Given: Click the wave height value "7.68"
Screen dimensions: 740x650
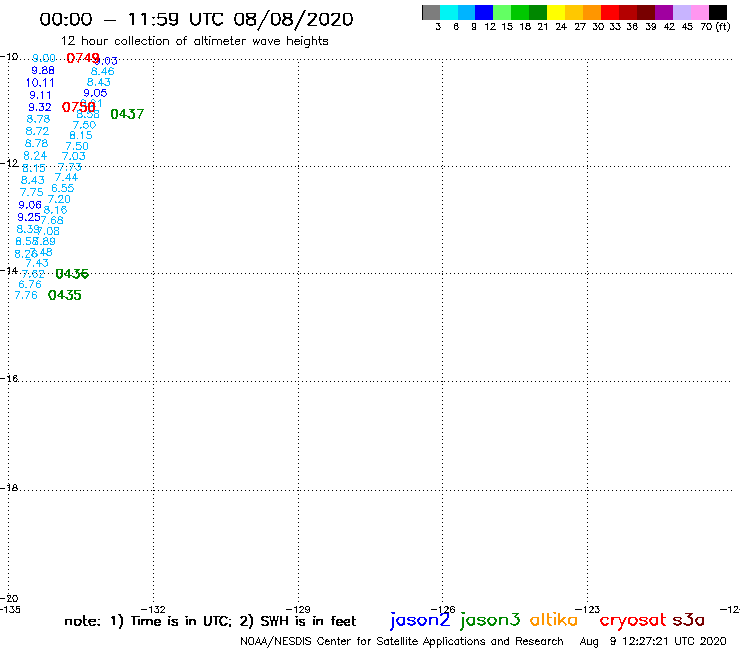Looking at the screenshot, I should tap(52, 220).
